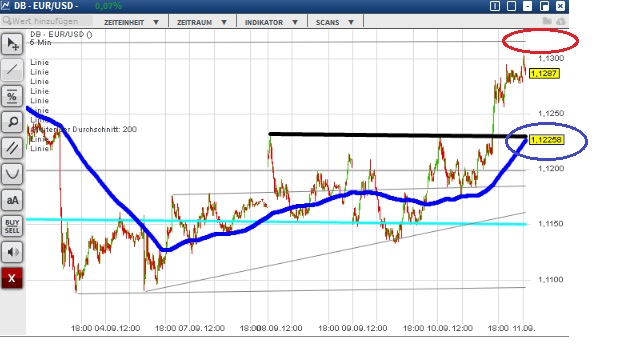Click the restore window button

coord(544,6)
